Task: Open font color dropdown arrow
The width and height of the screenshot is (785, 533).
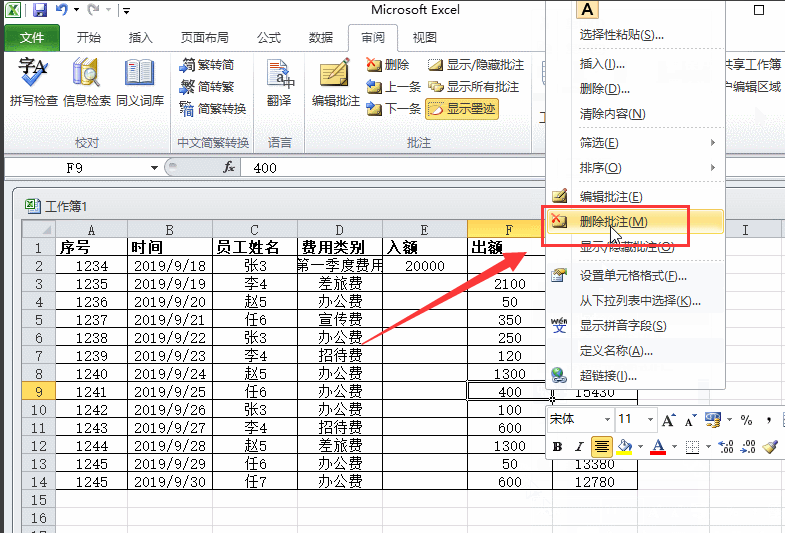Action: (x=674, y=446)
